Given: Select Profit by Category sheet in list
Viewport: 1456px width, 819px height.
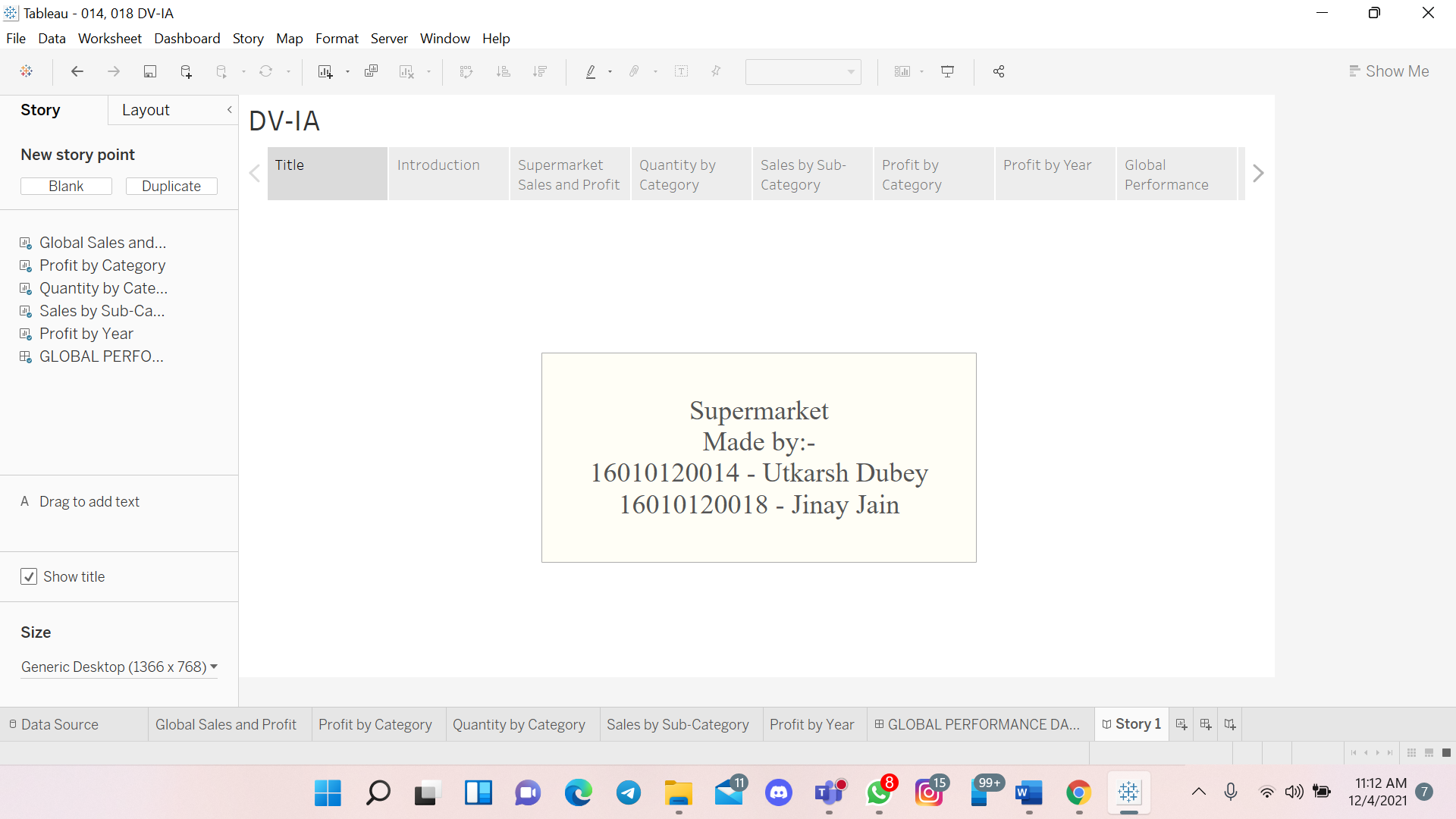Looking at the screenshot, I should (x=102, y=265).
